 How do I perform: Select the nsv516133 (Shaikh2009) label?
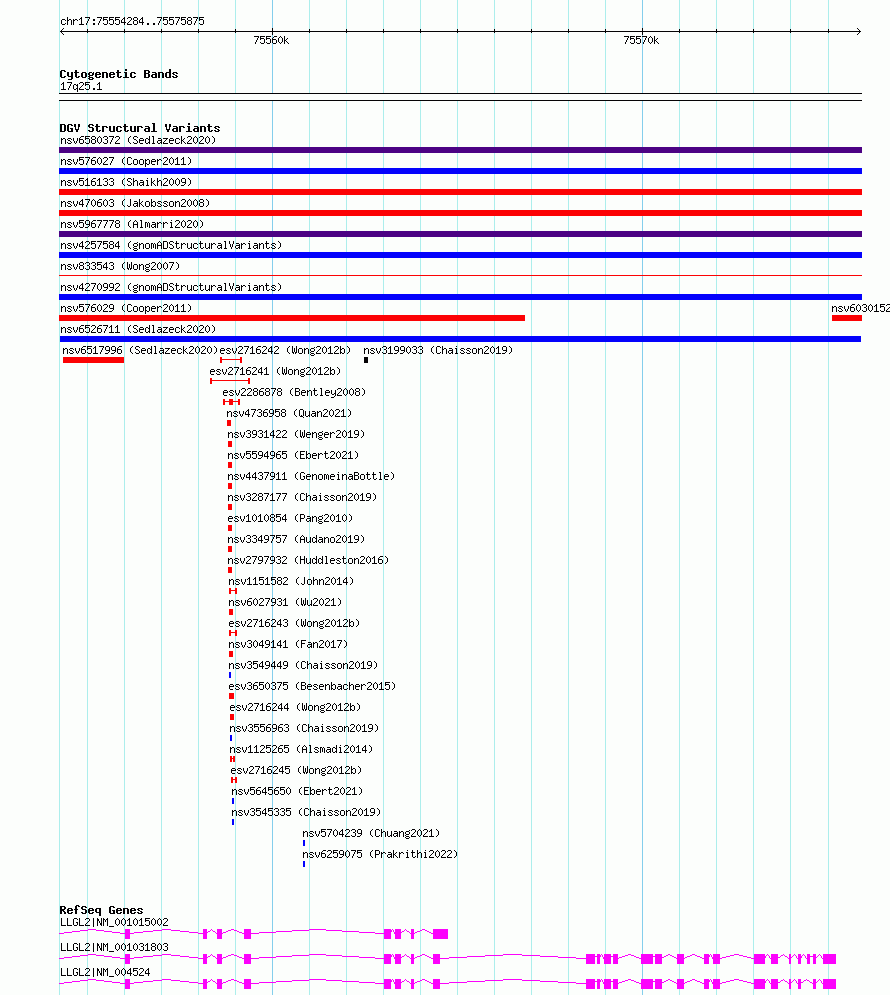(x=126, y=182)
